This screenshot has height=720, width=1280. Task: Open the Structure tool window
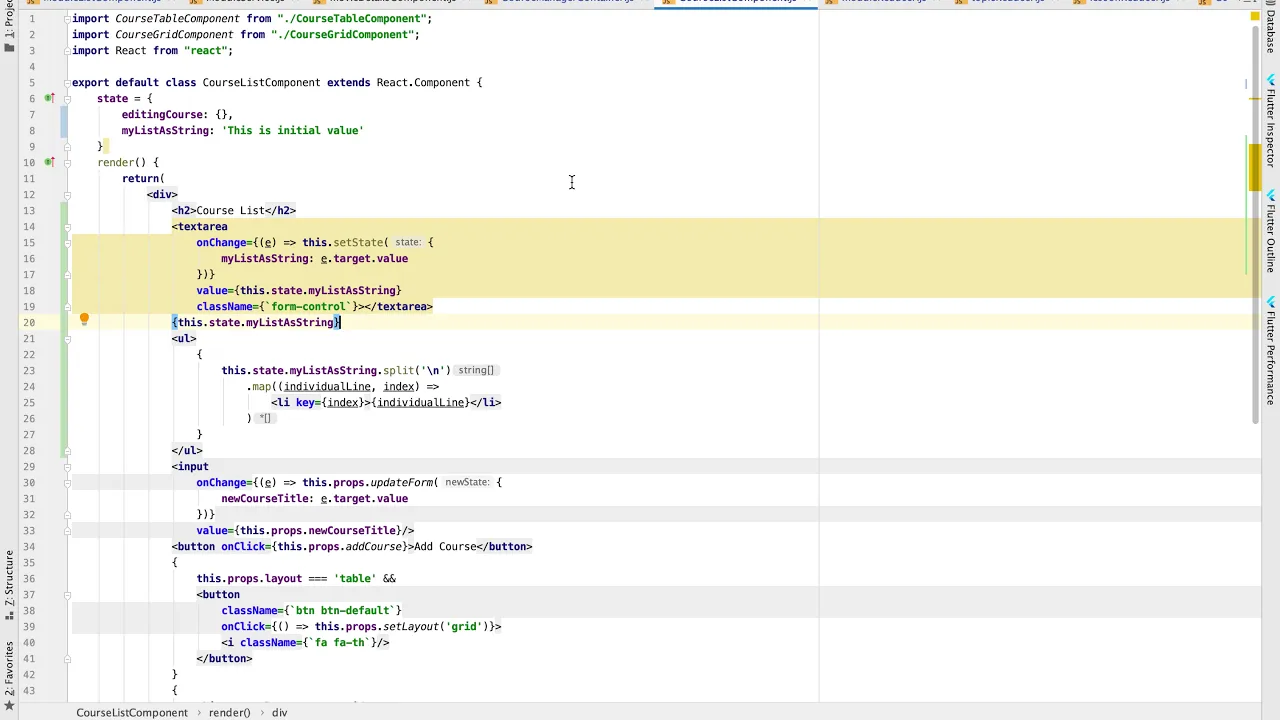pyautogui.click(x=9, y=586)
